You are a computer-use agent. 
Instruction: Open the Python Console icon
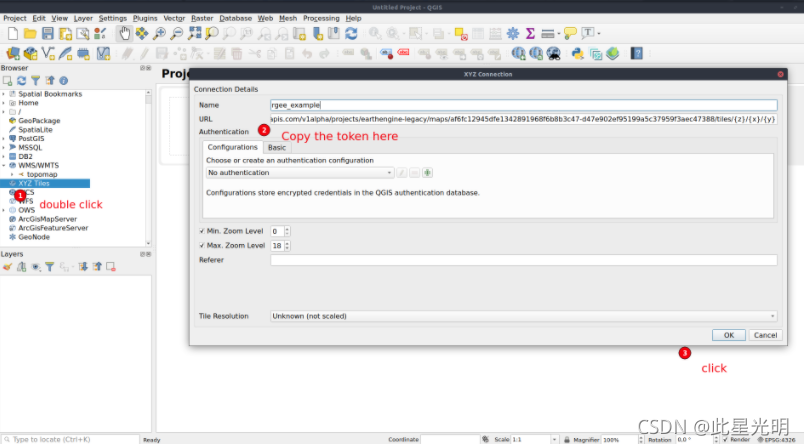pyautogui.click(x=578, y=53)
